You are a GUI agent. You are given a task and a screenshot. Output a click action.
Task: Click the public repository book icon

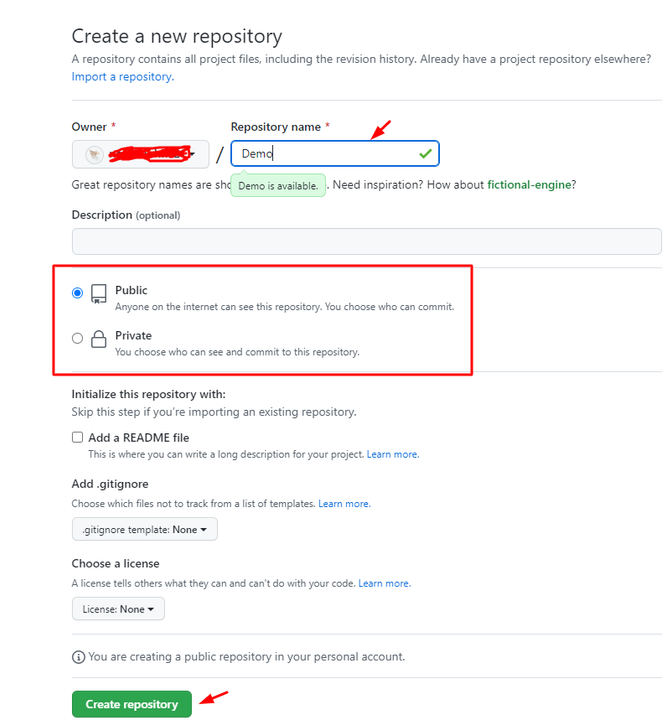99,294
